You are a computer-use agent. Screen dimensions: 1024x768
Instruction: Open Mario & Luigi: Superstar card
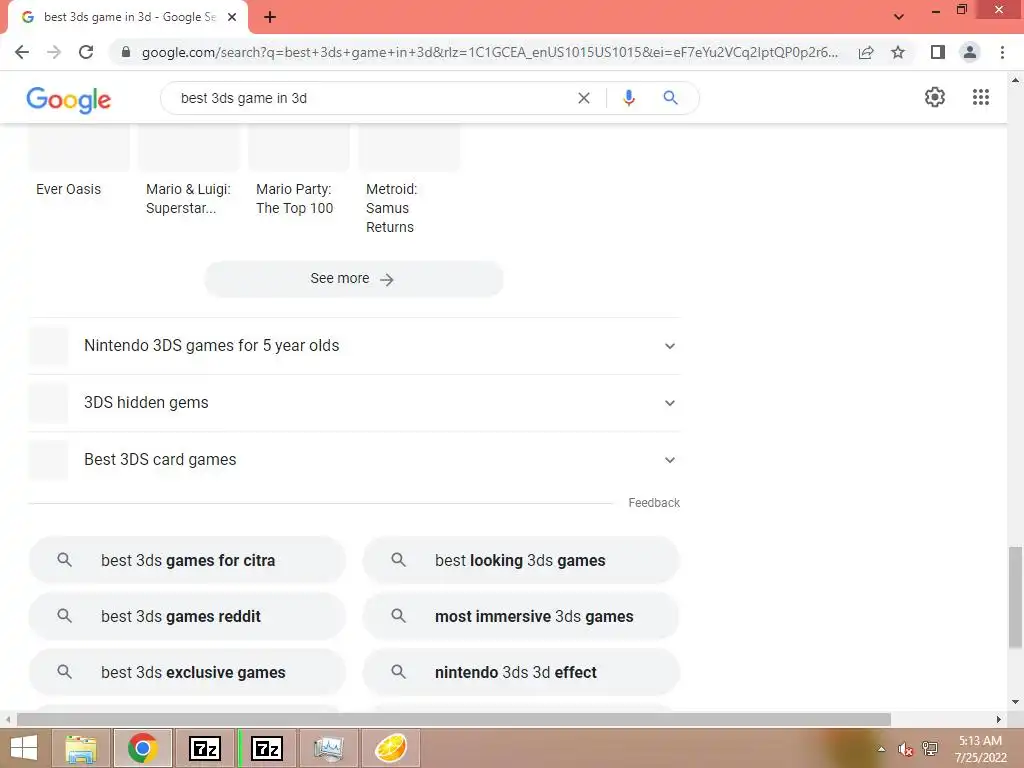pyautogui.click(x=188, y=170)
